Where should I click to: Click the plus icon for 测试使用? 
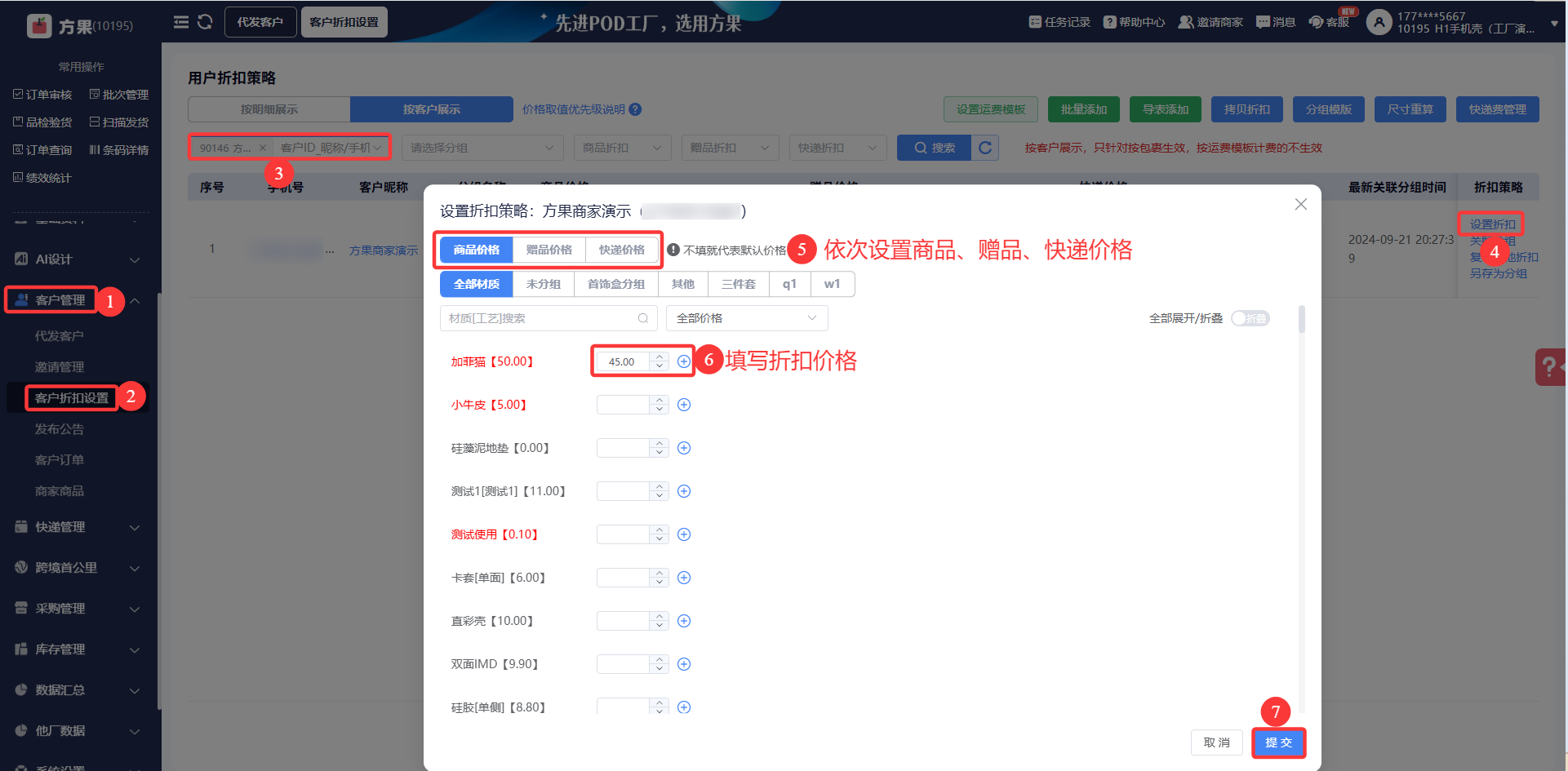[x=684, y=534]
